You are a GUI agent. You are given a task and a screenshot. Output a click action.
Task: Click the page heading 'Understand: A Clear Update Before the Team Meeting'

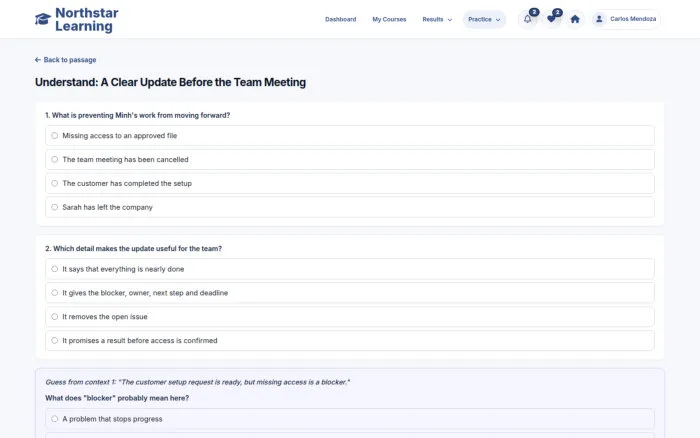coord(171,83)
